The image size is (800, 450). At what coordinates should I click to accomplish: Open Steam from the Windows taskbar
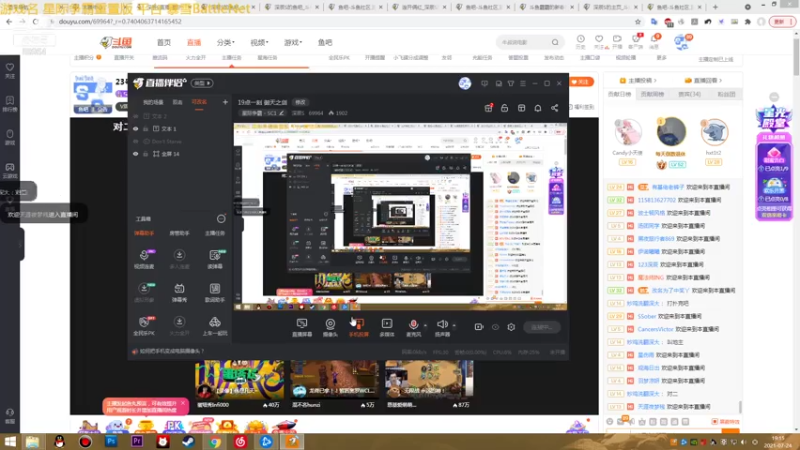pos(188,441)
